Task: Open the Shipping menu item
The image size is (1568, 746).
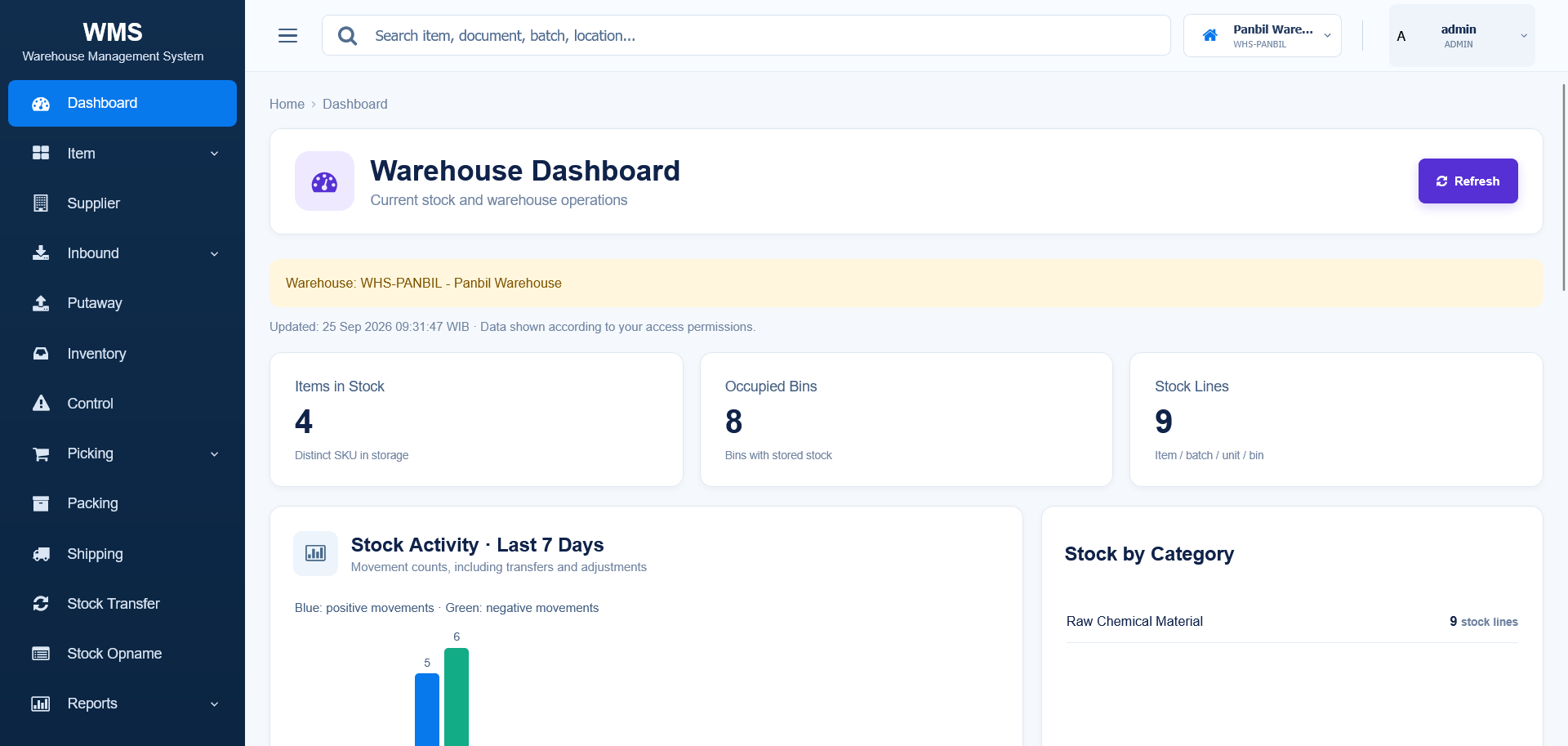Action: pos(122,554)
